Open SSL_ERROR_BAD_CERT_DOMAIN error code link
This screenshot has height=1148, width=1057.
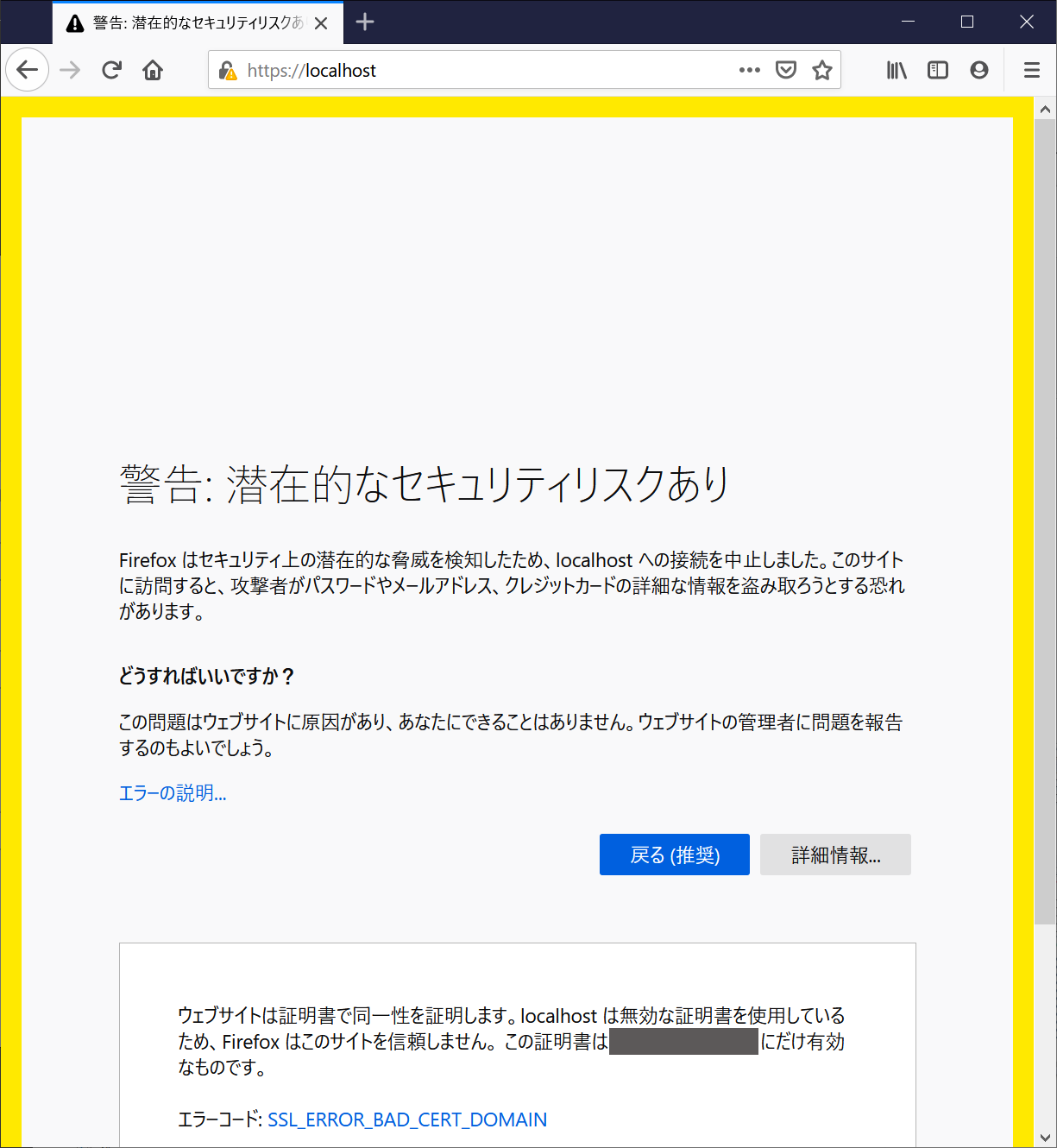click(407, 1120)
